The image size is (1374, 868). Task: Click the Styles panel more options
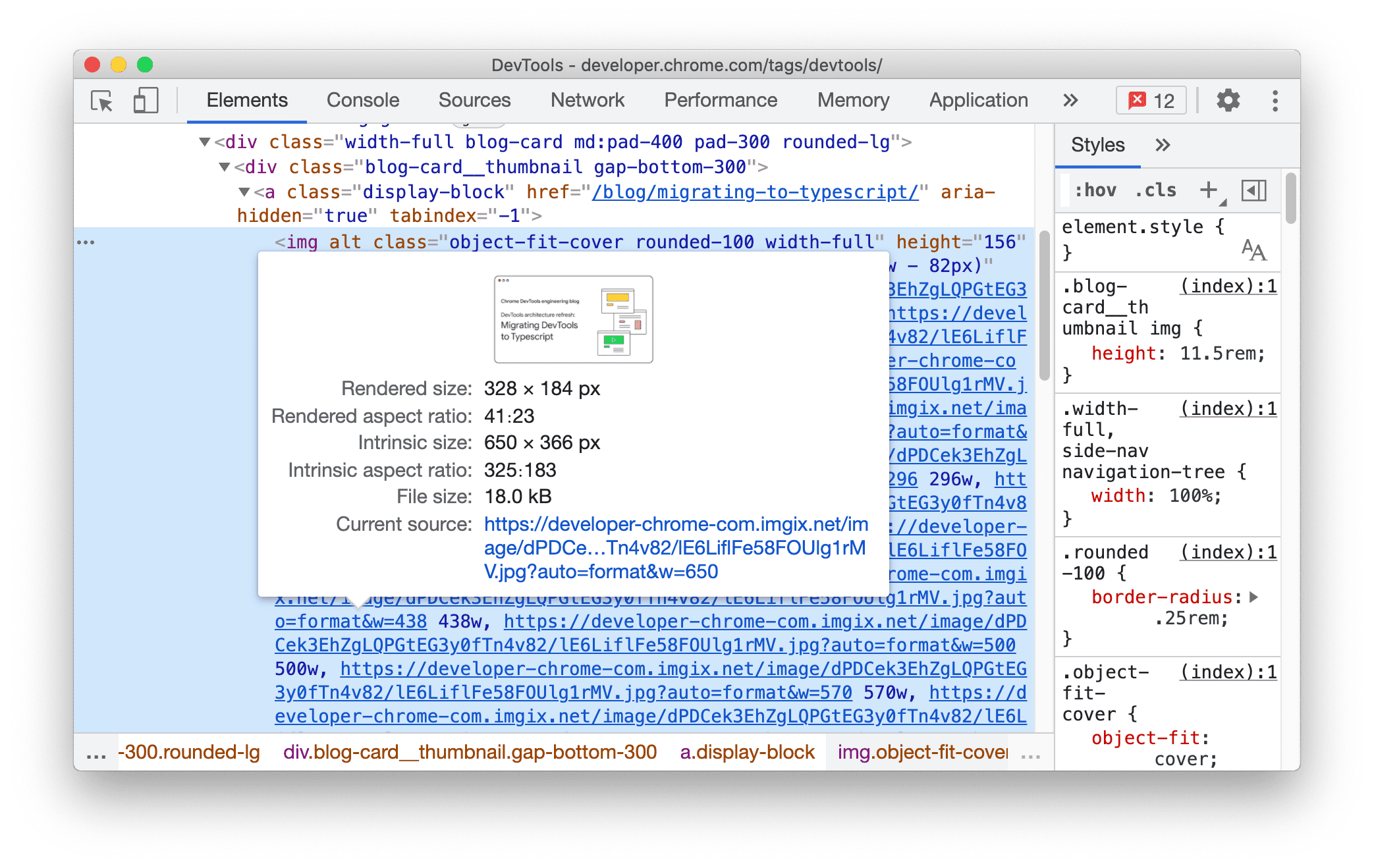1163,145
